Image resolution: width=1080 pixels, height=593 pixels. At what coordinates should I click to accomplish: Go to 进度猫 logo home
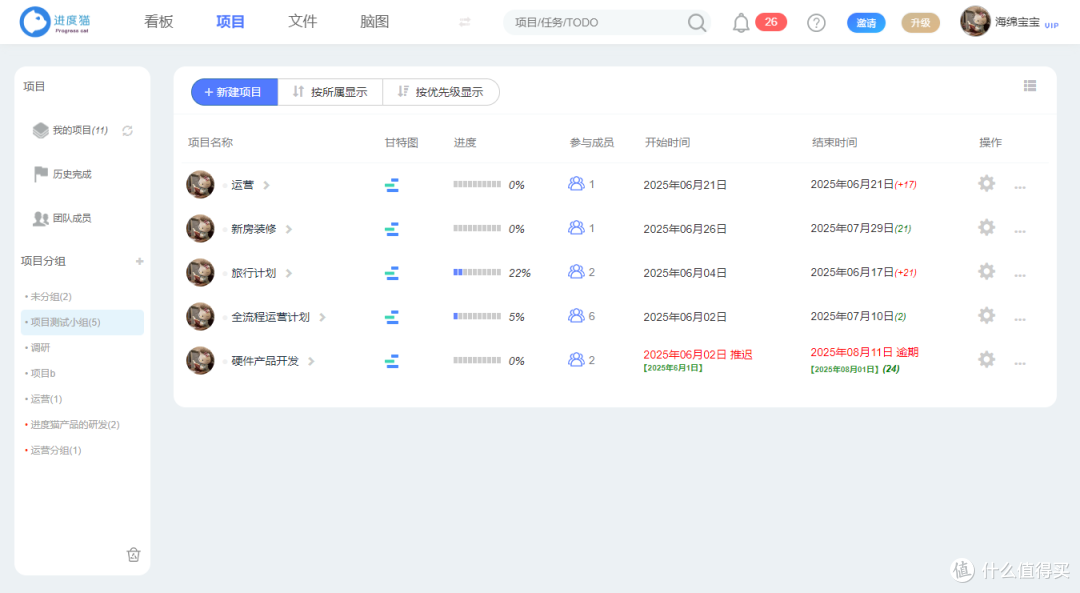point(55,22)
